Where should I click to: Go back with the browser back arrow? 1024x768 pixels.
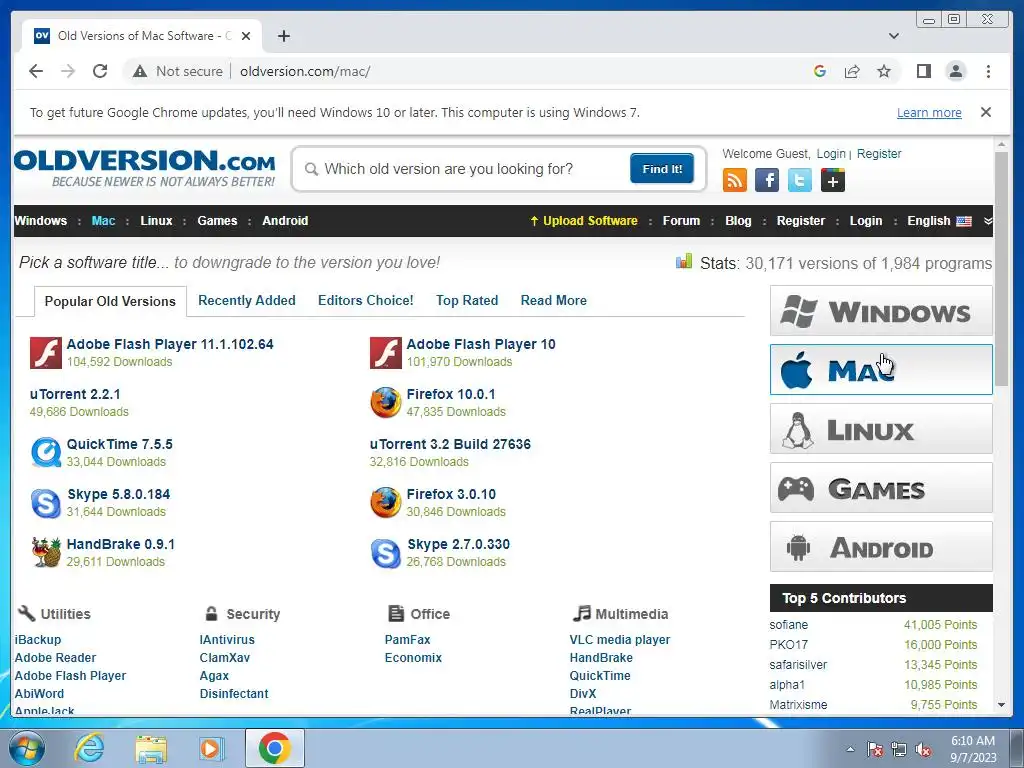[x=36, y=71]
